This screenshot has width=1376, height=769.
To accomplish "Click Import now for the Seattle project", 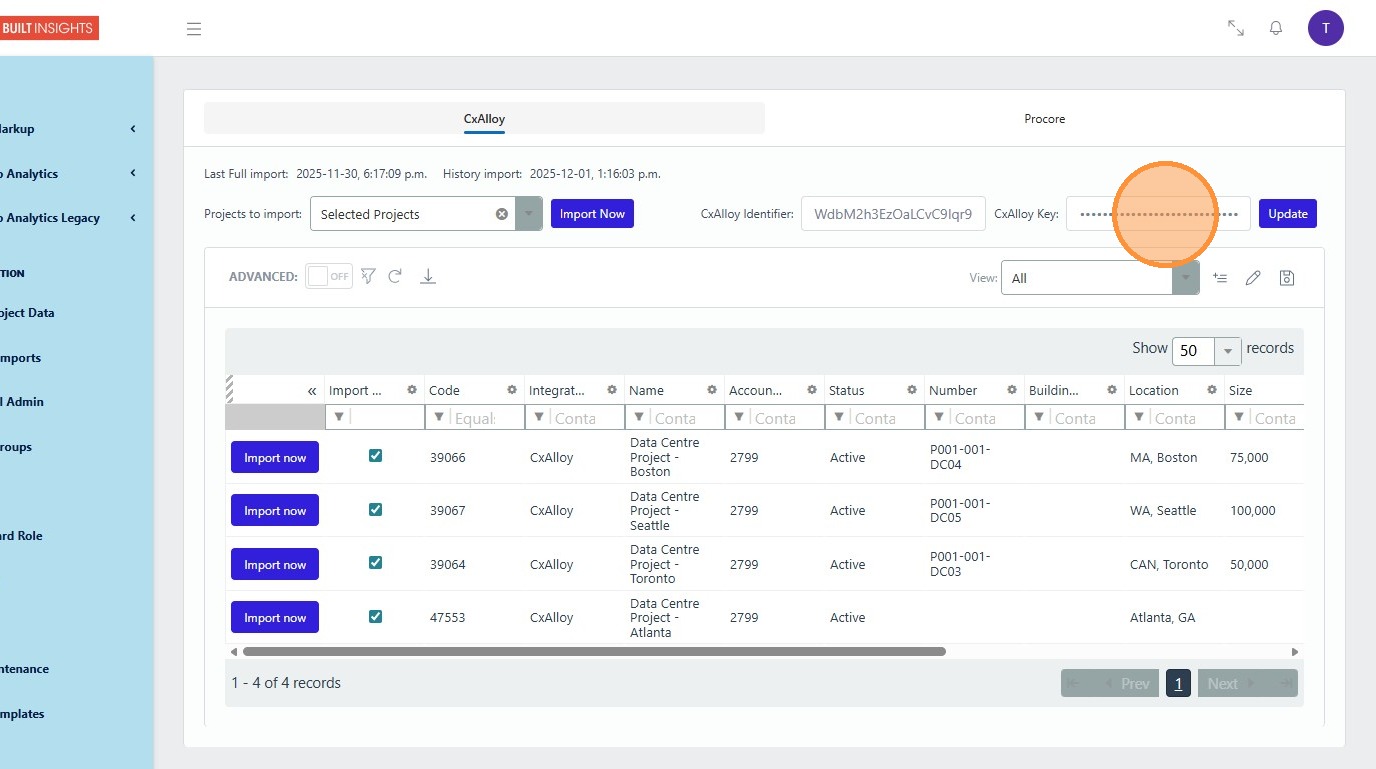I will [x=275, y=511].
